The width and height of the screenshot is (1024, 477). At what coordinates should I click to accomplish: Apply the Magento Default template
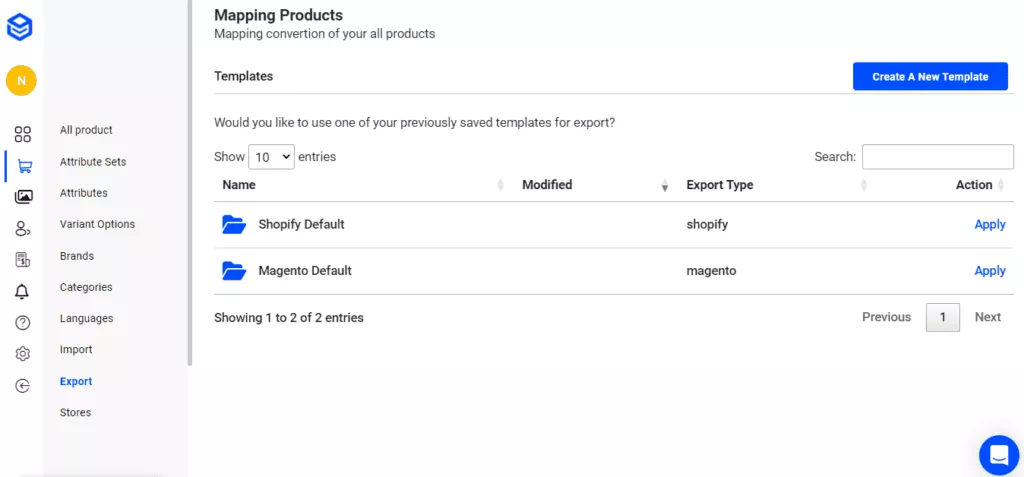(x=989, y=271)
